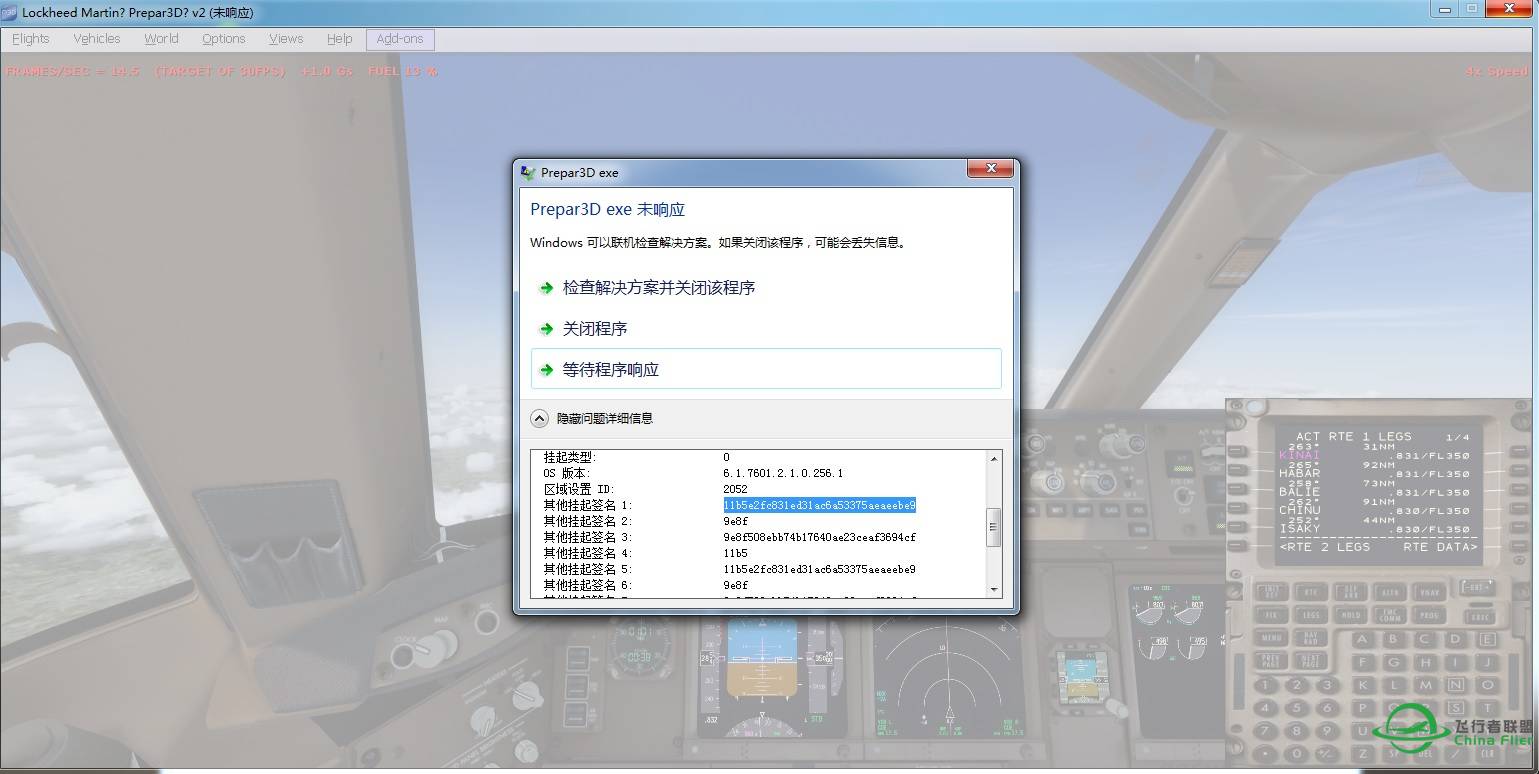Open the Vehicles menu
Viewport: 1539px width, 774px height.
97,39
